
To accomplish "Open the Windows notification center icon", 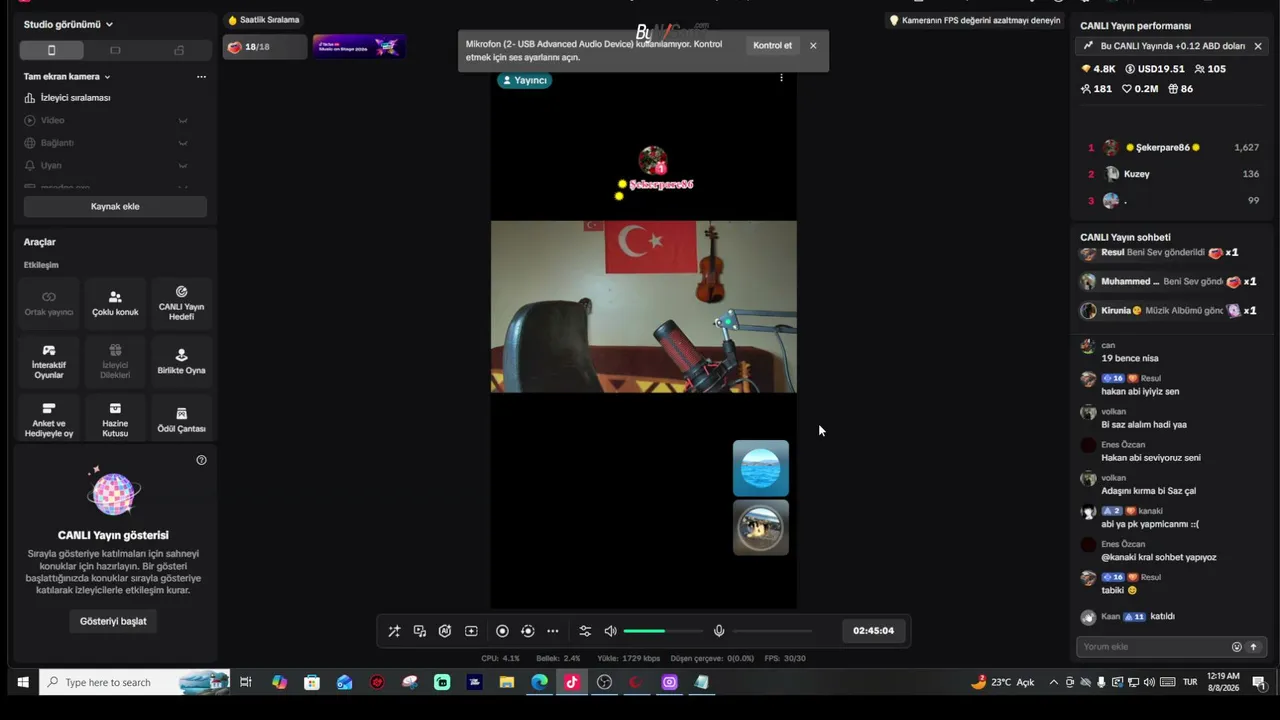I will coord(1259,683).
